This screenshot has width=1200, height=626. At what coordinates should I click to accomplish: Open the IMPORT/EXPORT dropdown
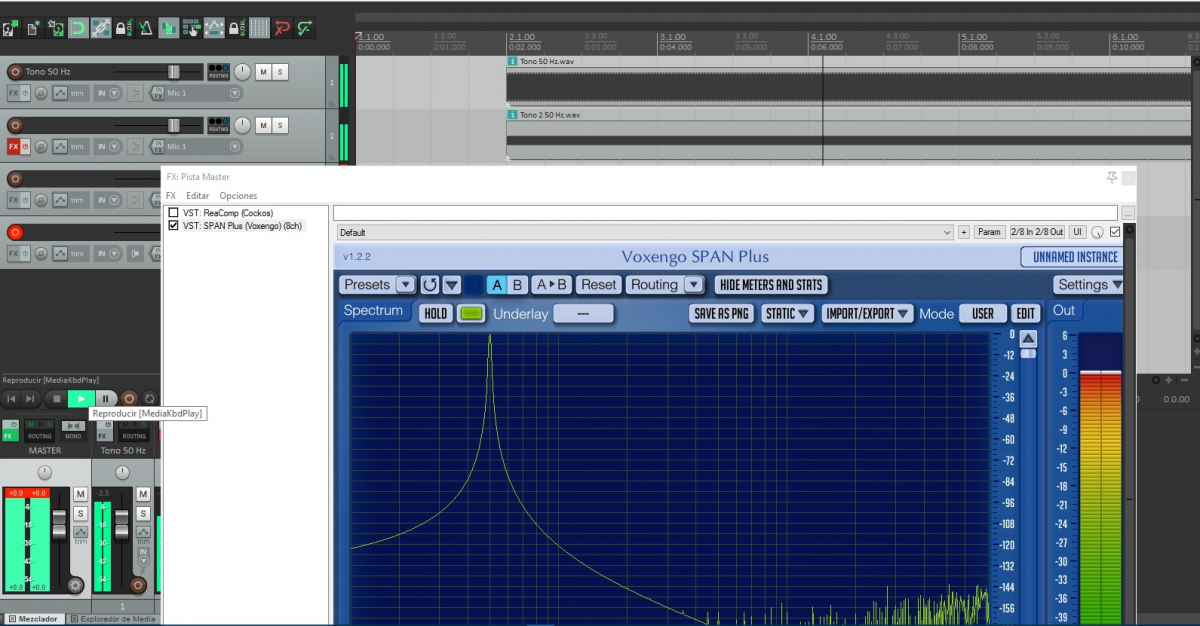pyautogui.click(x=867, y=314)
